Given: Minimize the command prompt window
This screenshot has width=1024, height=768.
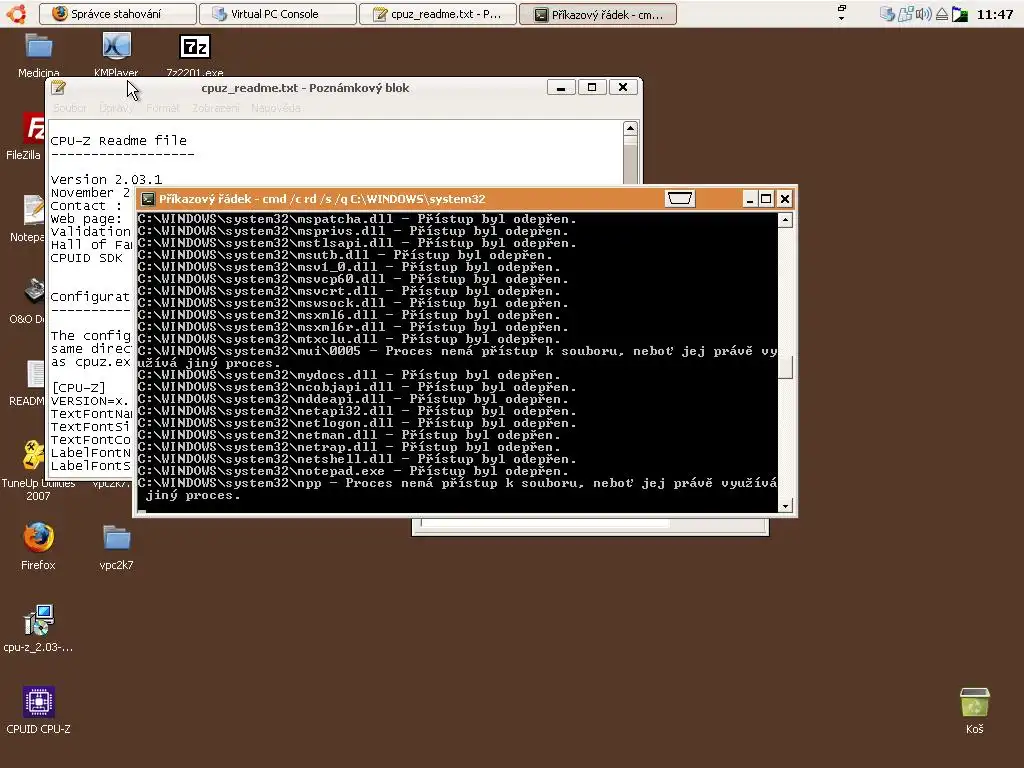Looking at the screenshot, I should (x=750, y=199).
